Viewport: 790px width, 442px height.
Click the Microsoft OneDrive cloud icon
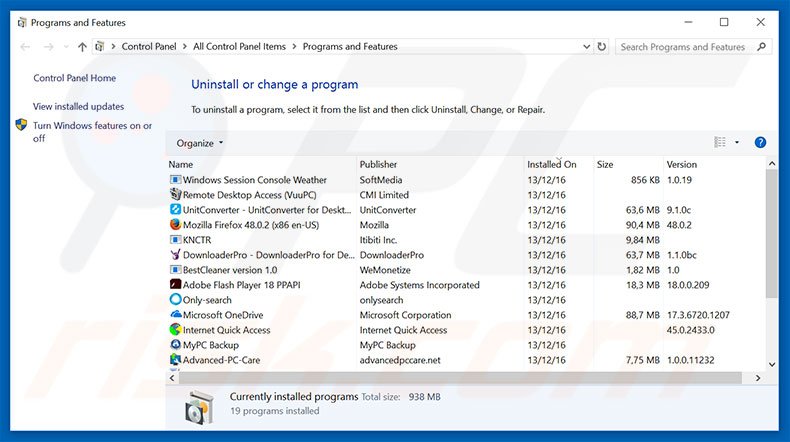tap(175, 314)
